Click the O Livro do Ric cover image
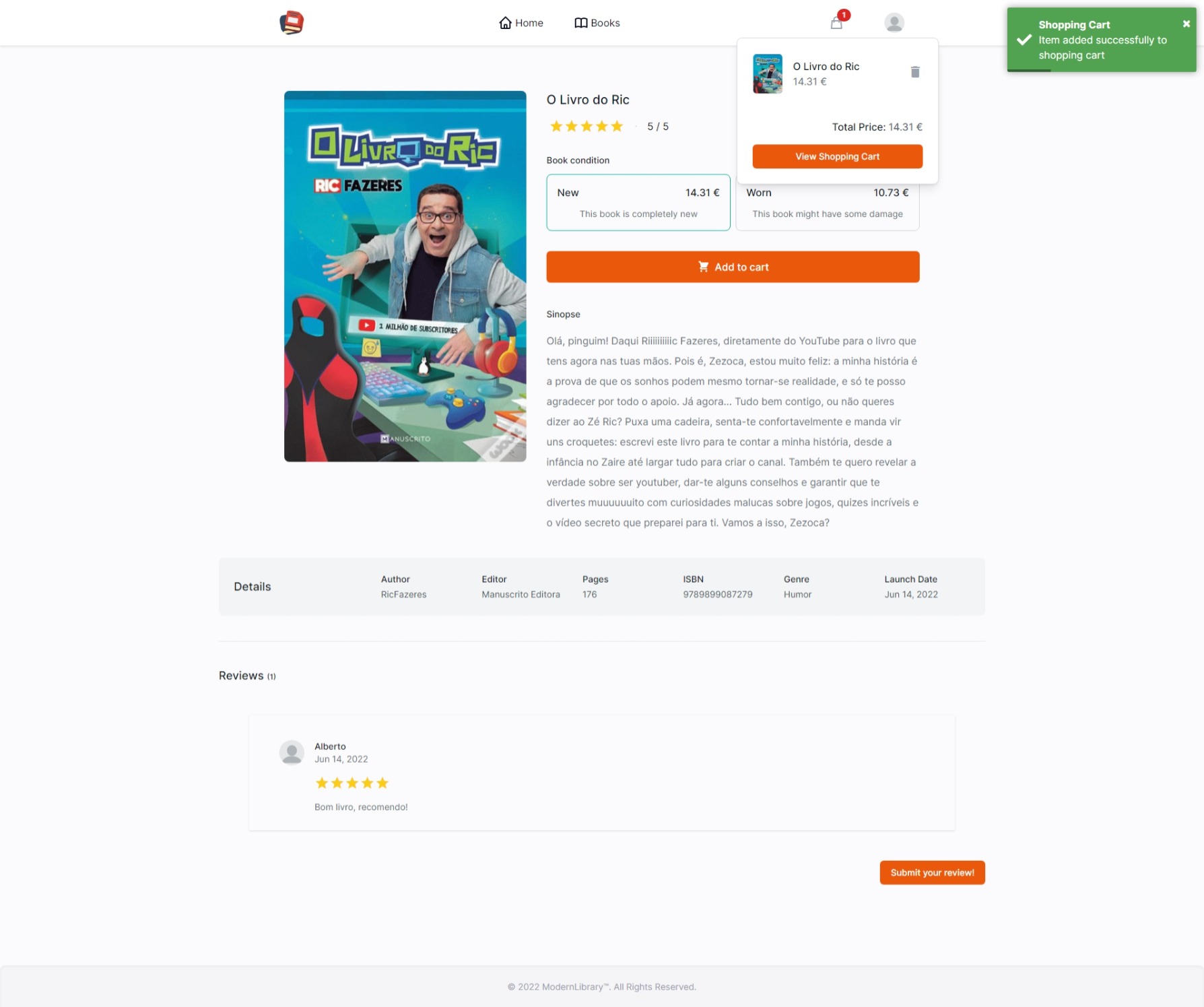 tap(405, 276)
